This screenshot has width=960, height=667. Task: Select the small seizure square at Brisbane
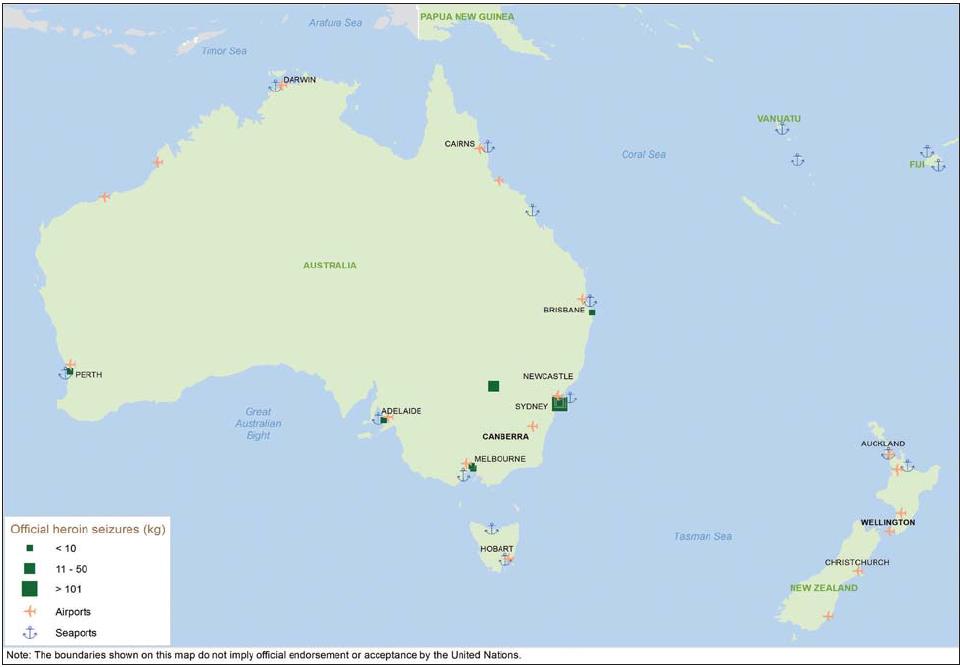tap(592, 313)
